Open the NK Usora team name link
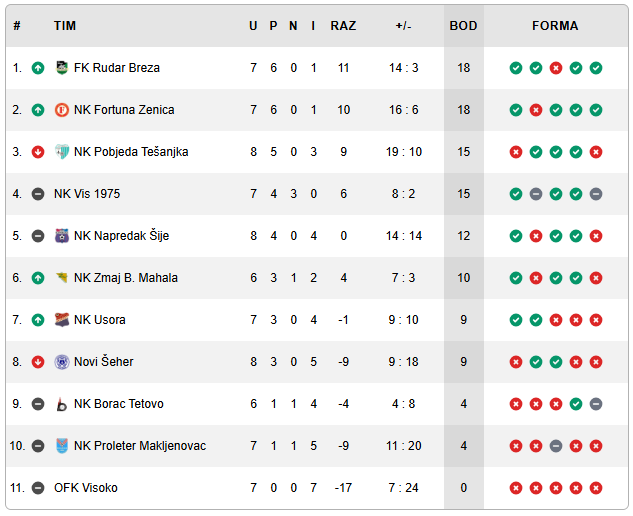 click(100, 320)
